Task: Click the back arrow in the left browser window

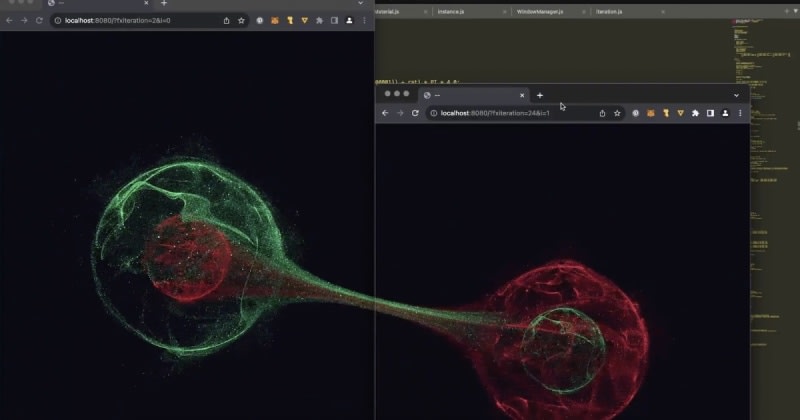Action: [x=10, y=20]
